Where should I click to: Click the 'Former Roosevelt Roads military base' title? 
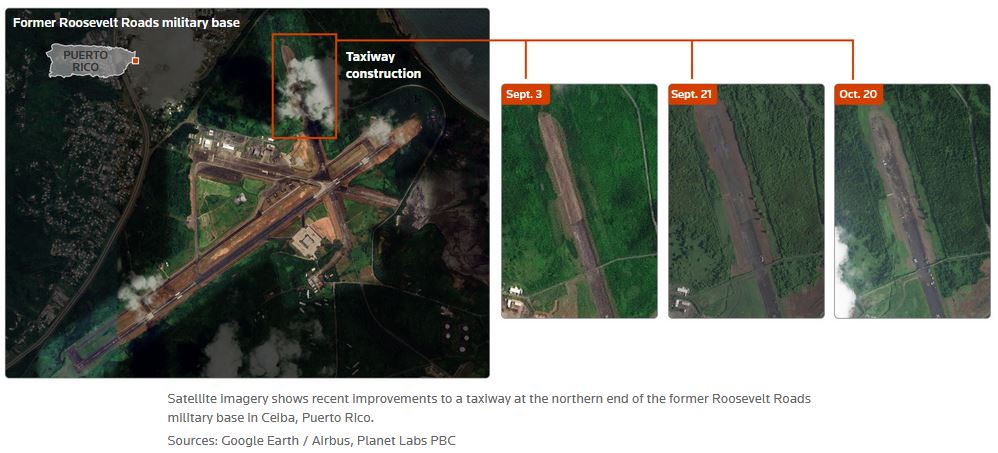(126, 22)
